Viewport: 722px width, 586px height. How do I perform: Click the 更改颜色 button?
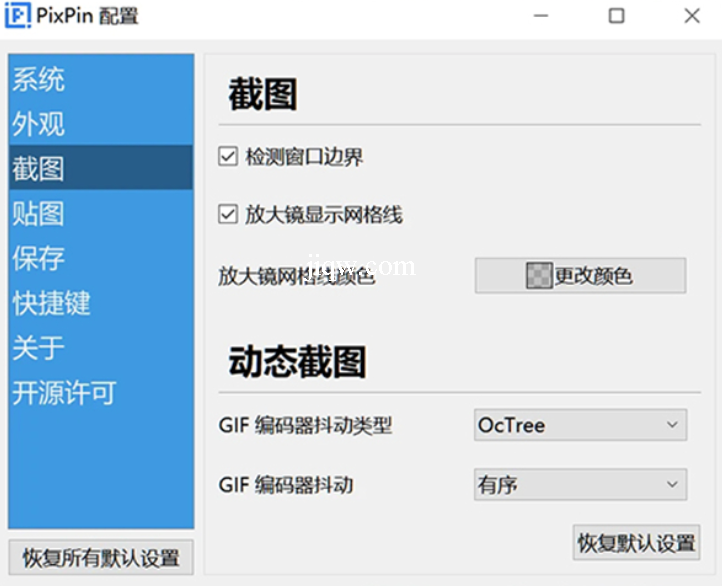580,276
